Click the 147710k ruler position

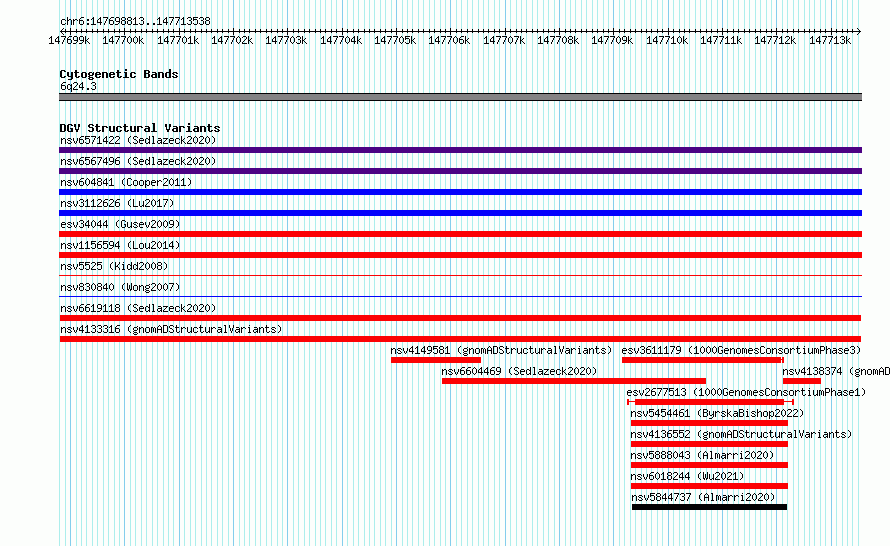click(667, 40)
